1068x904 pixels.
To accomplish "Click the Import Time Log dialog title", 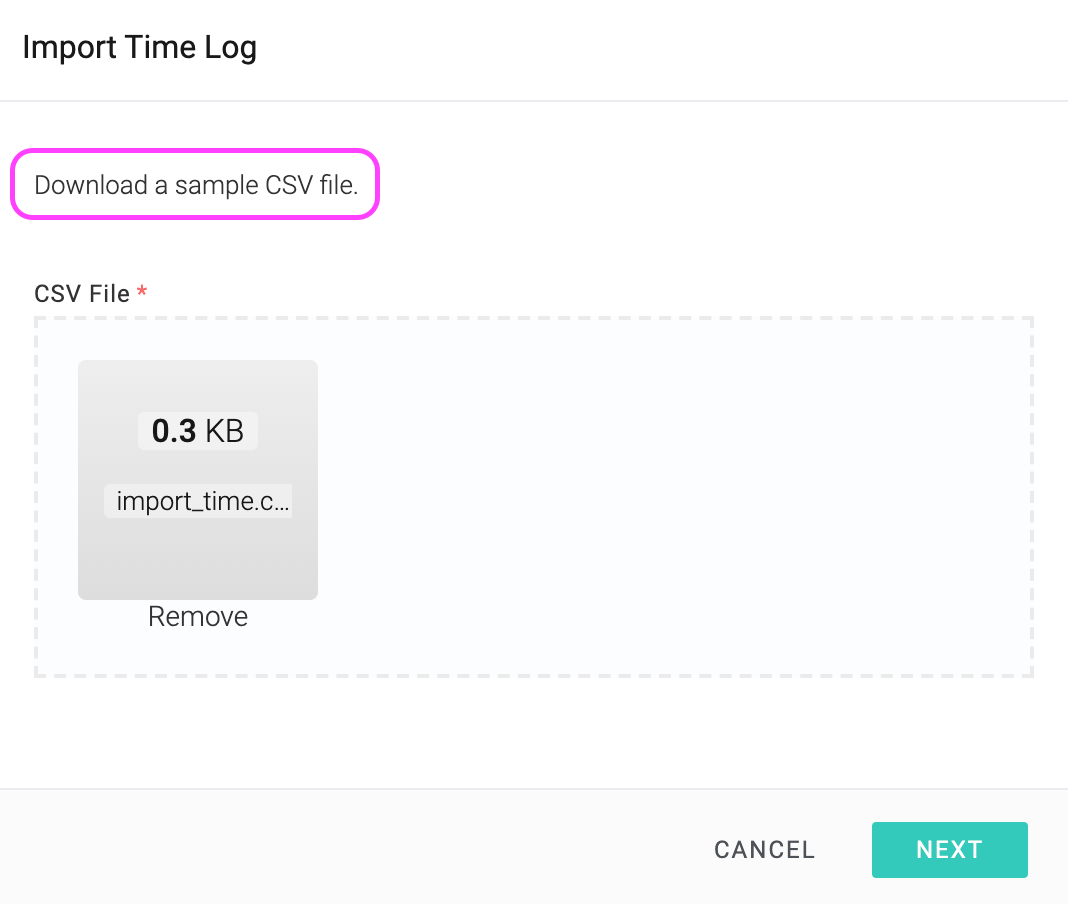I will tap(140, 48).
